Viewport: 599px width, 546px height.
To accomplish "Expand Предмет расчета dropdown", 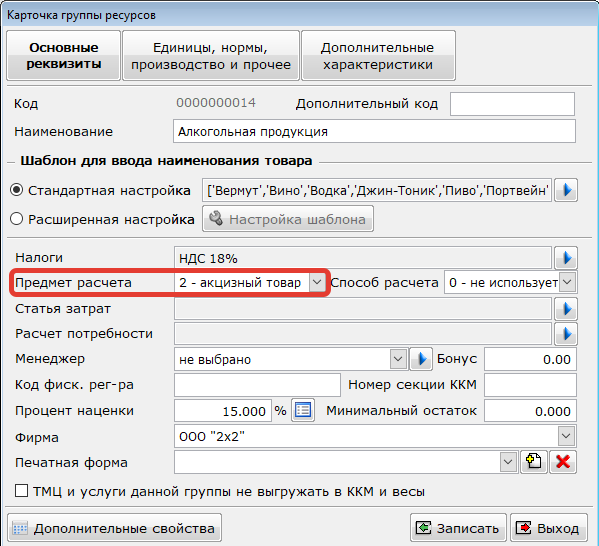I will (x=317, y=282).
